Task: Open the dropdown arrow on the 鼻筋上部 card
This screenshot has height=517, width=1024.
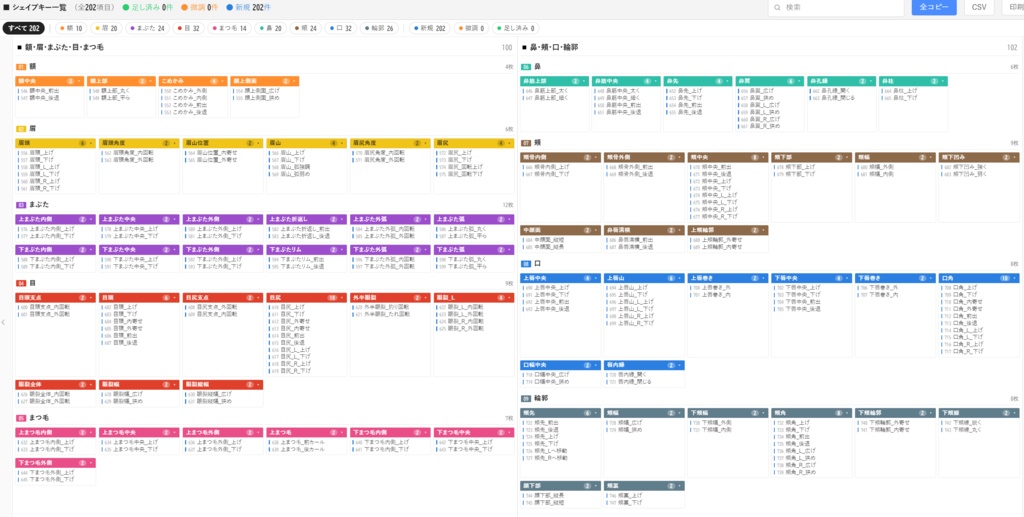Action: (x=584, y=82)
